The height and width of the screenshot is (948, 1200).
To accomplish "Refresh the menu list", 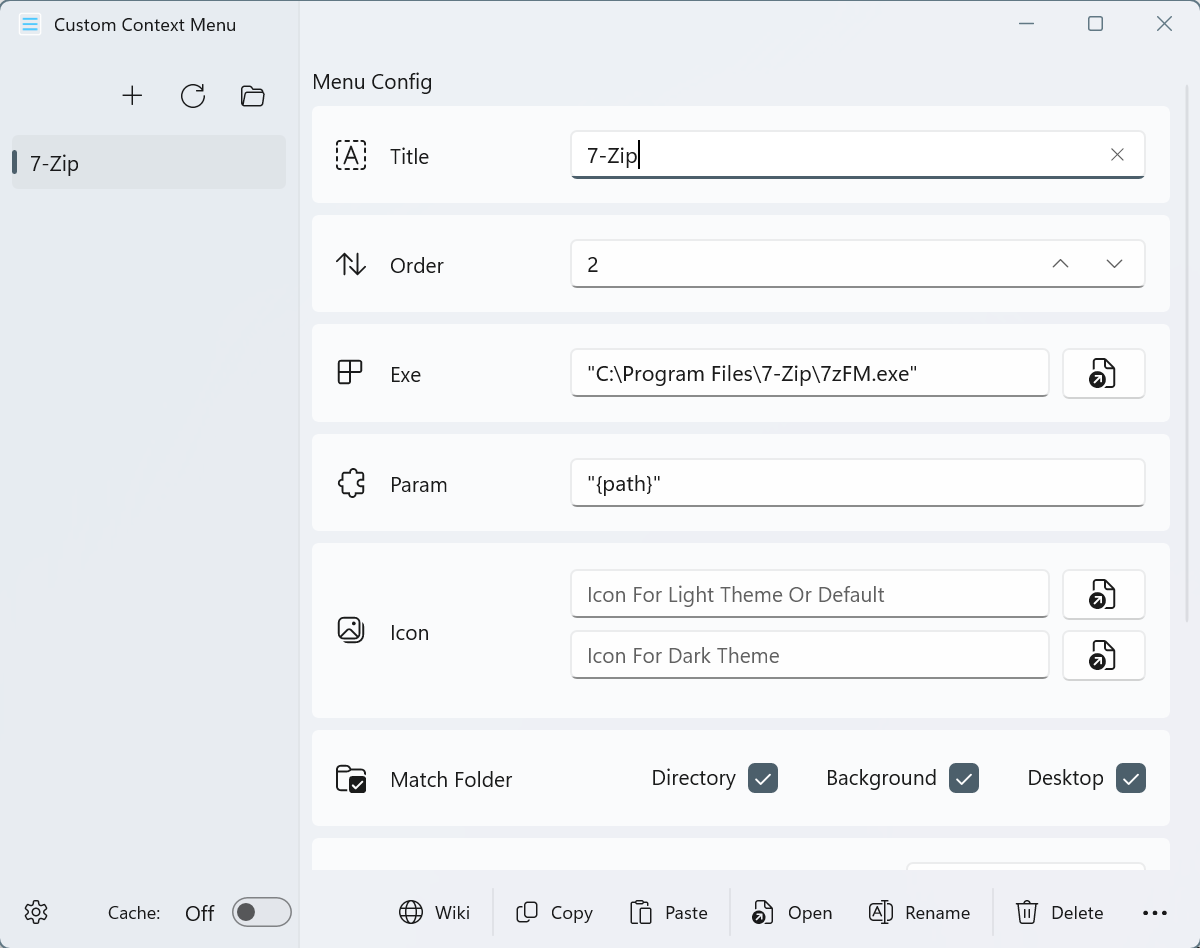I will pyautogui.click(x=192, y=95).
